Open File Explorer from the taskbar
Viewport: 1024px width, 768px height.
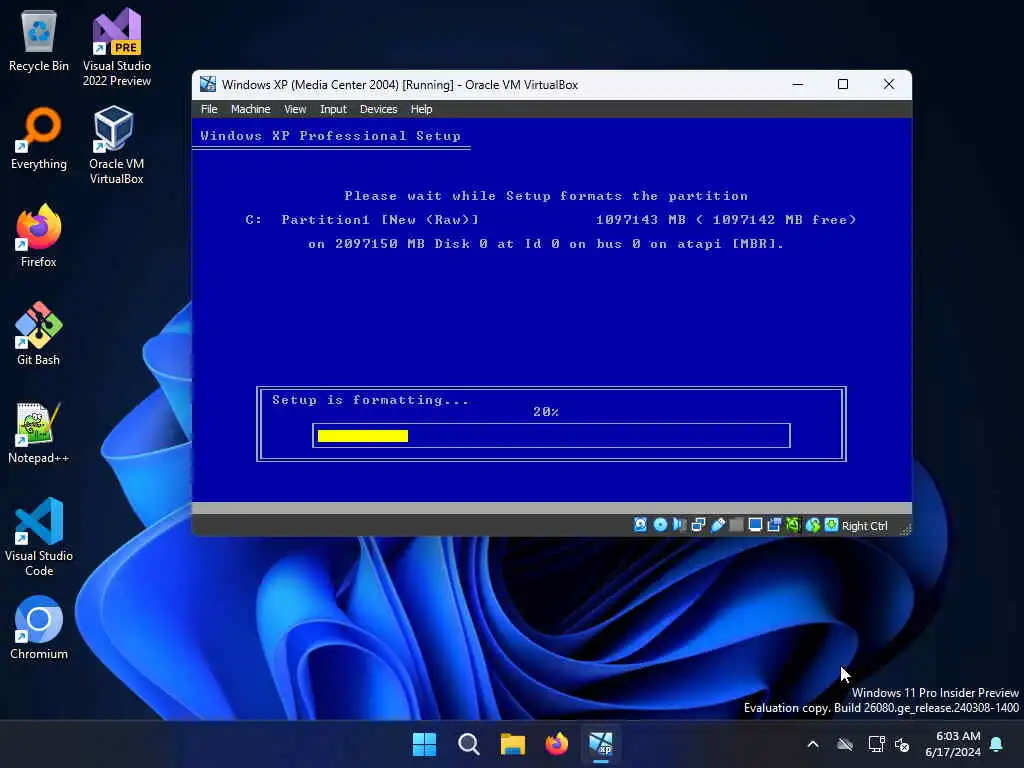(x=513, y=744)
